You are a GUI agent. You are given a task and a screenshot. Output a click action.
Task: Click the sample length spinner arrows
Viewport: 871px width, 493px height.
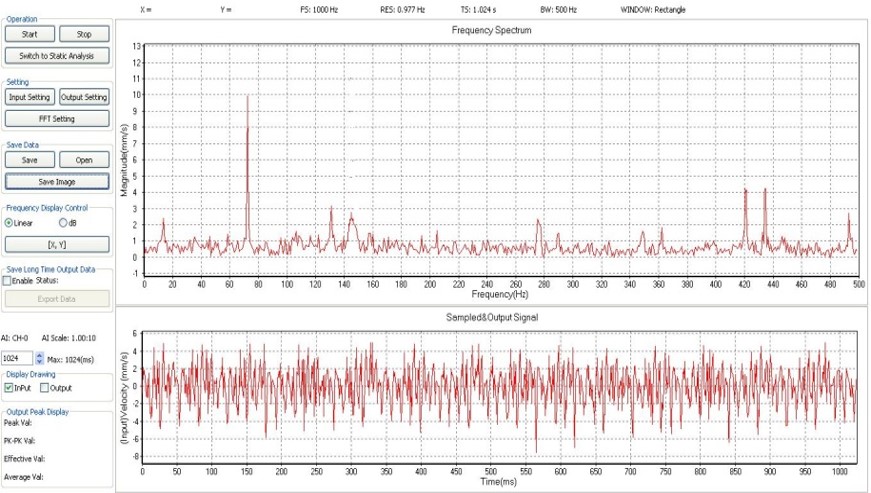(39, 357)
